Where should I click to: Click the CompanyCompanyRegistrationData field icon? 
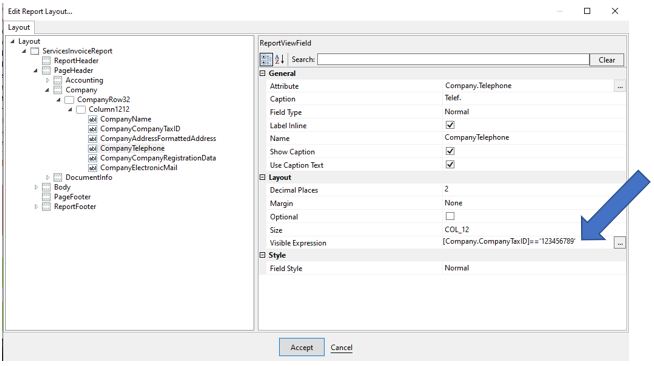pos(93,158)
